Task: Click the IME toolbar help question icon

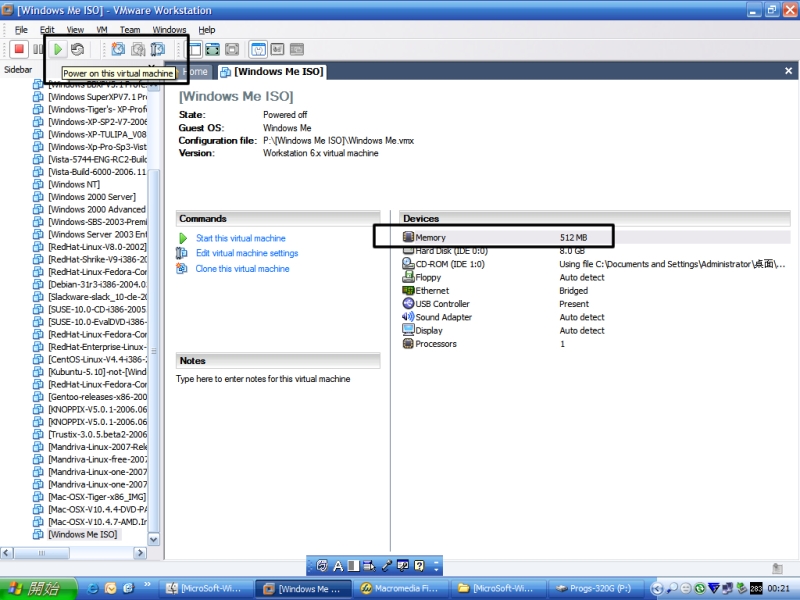Action: pos(419,565)
